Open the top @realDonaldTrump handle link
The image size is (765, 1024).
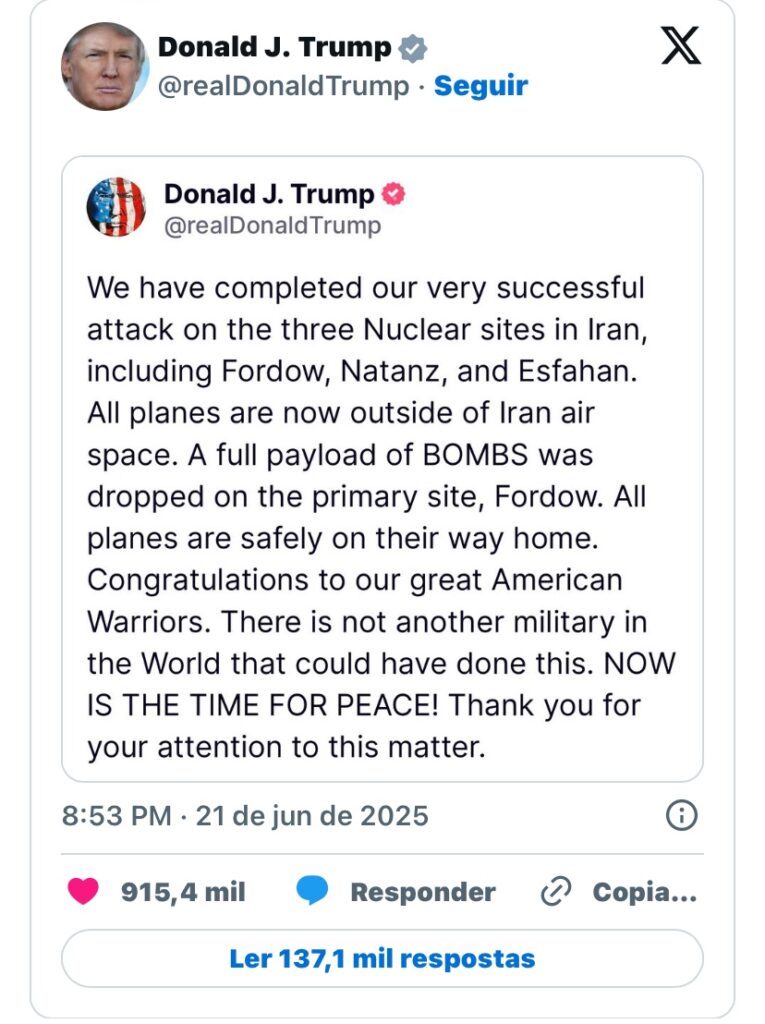click(283, 86)
